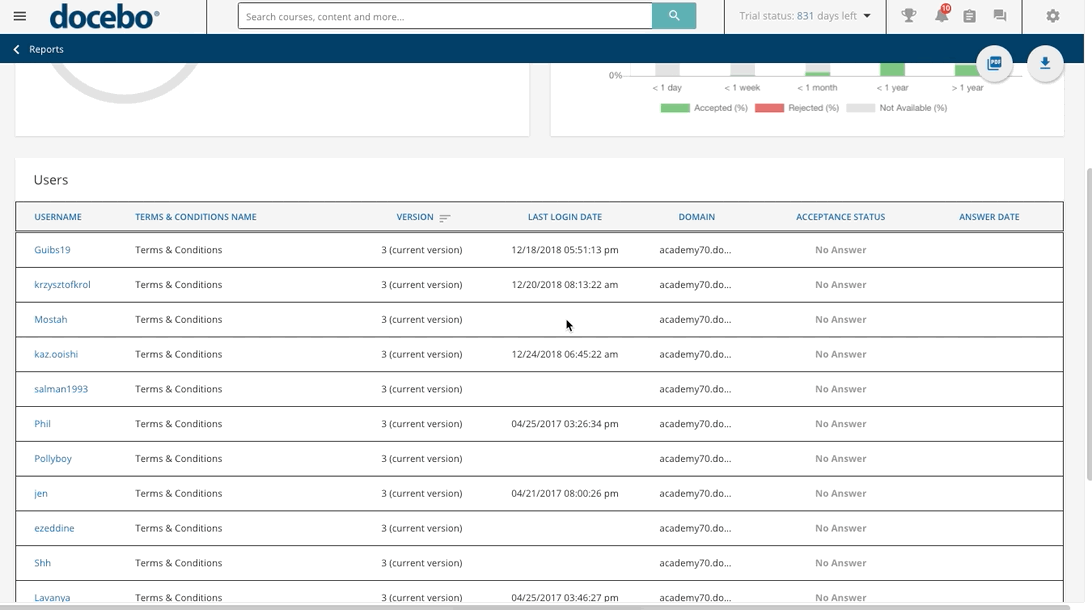Sort by the DOMAIN column header

point(696,217)
